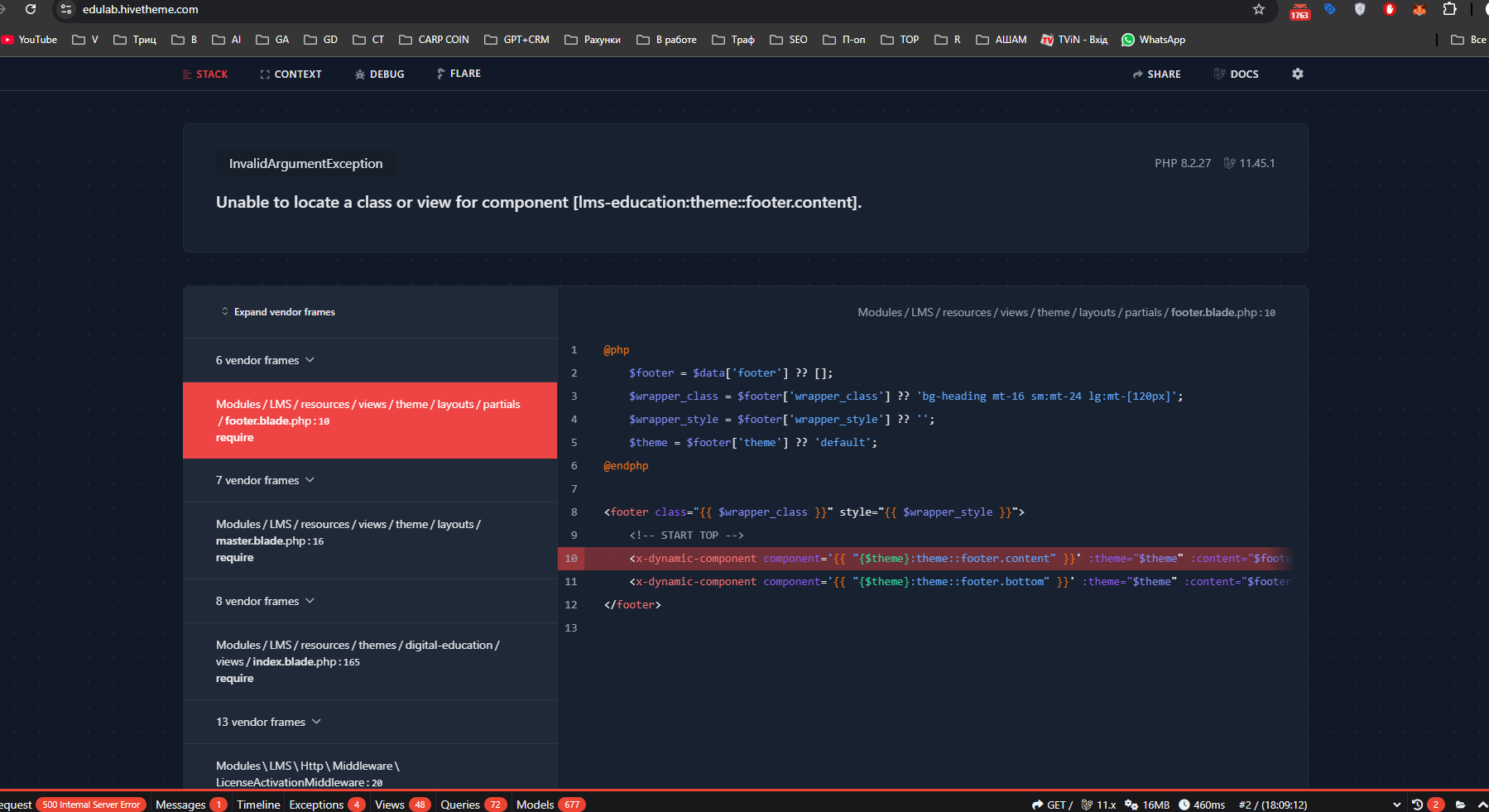Select the master.blade.php:16 stack frame
Screen dimensions: 1489x812
point(370,541)
